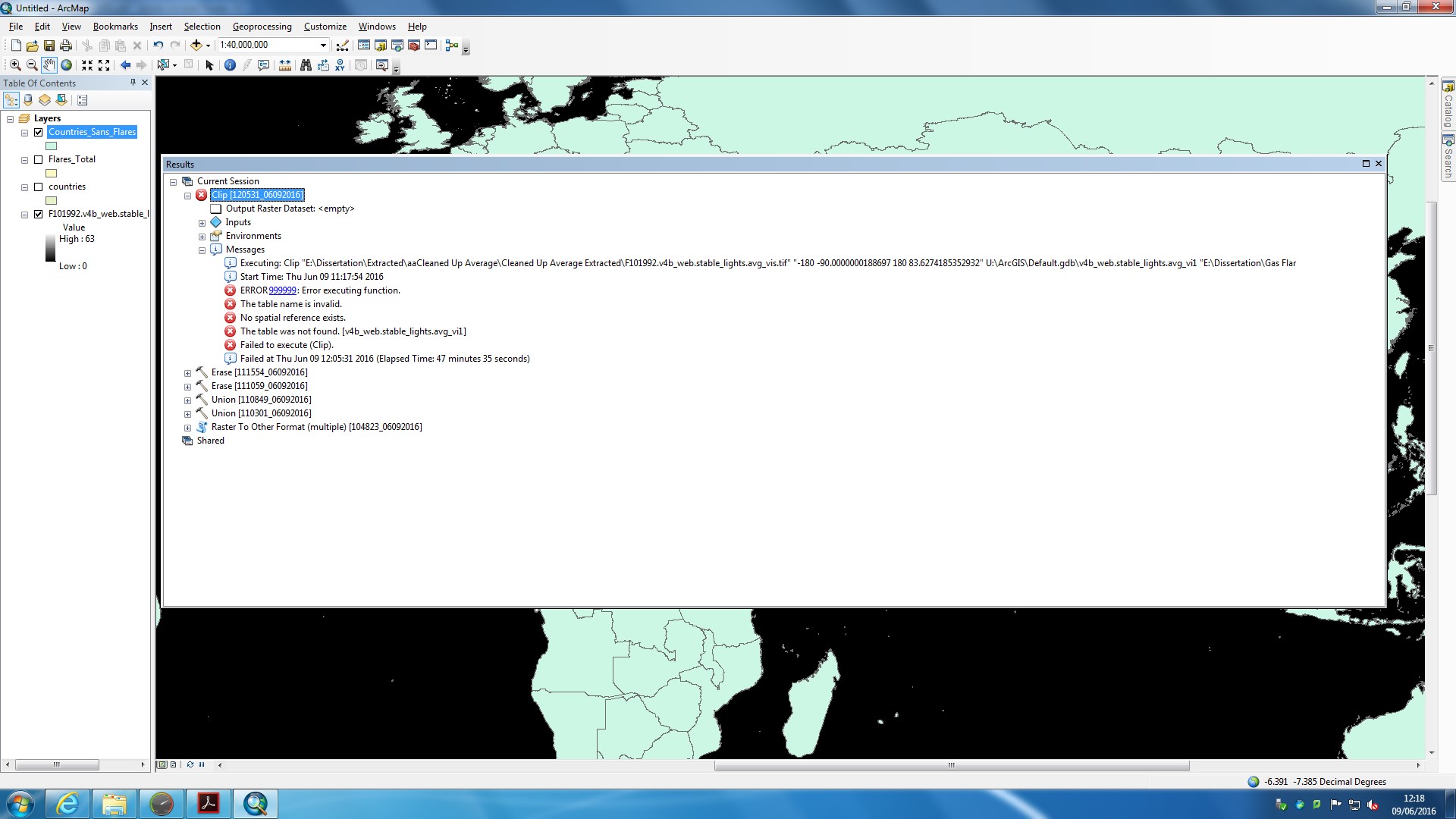Screen dimensions: 1456x819
Task: Open the map scale dropdown
Action: tap(323, 45)
